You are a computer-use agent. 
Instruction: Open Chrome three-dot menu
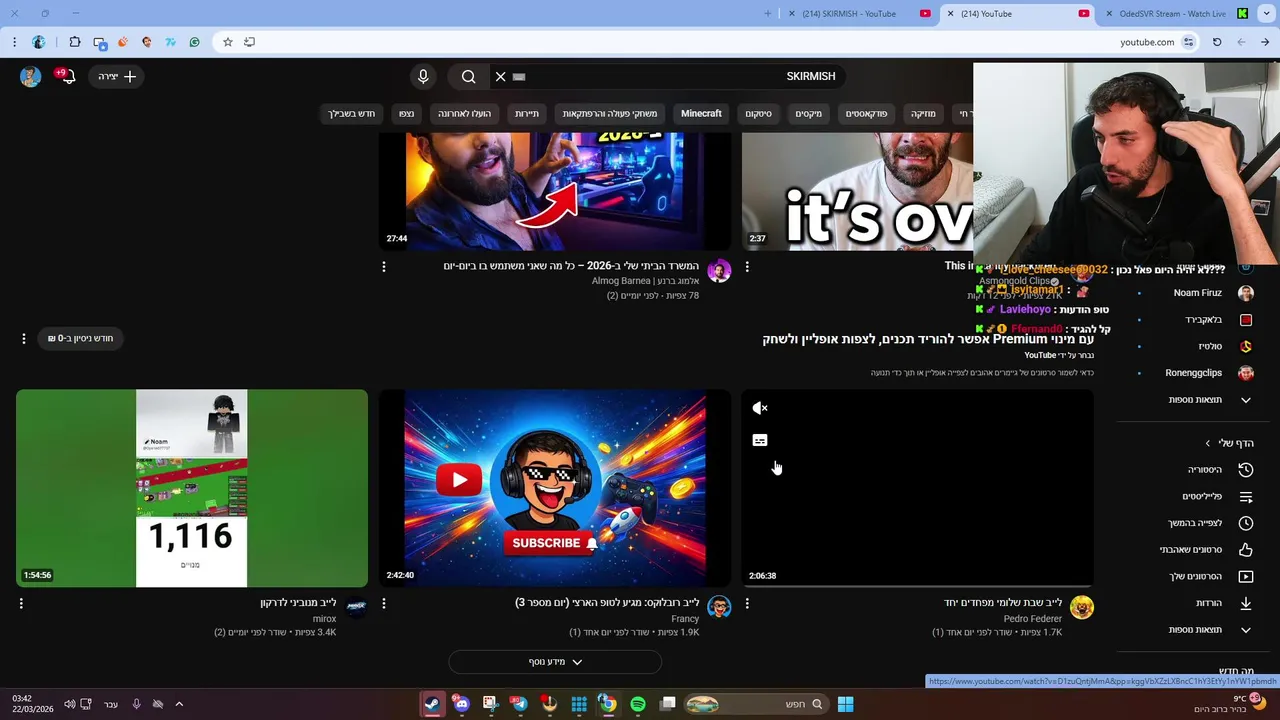pyautogui.click(x=14, y=42)
